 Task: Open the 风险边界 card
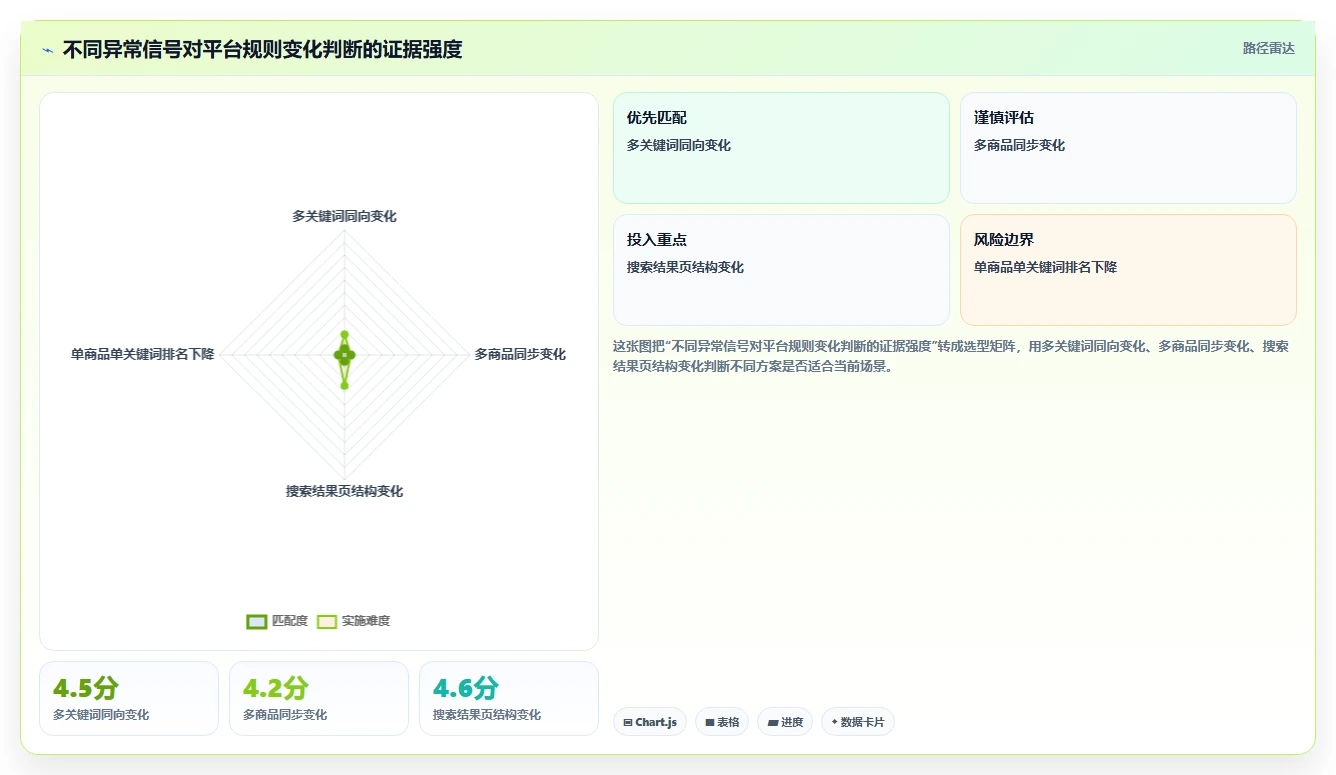pyautogui.click(x=1128, y=270)
